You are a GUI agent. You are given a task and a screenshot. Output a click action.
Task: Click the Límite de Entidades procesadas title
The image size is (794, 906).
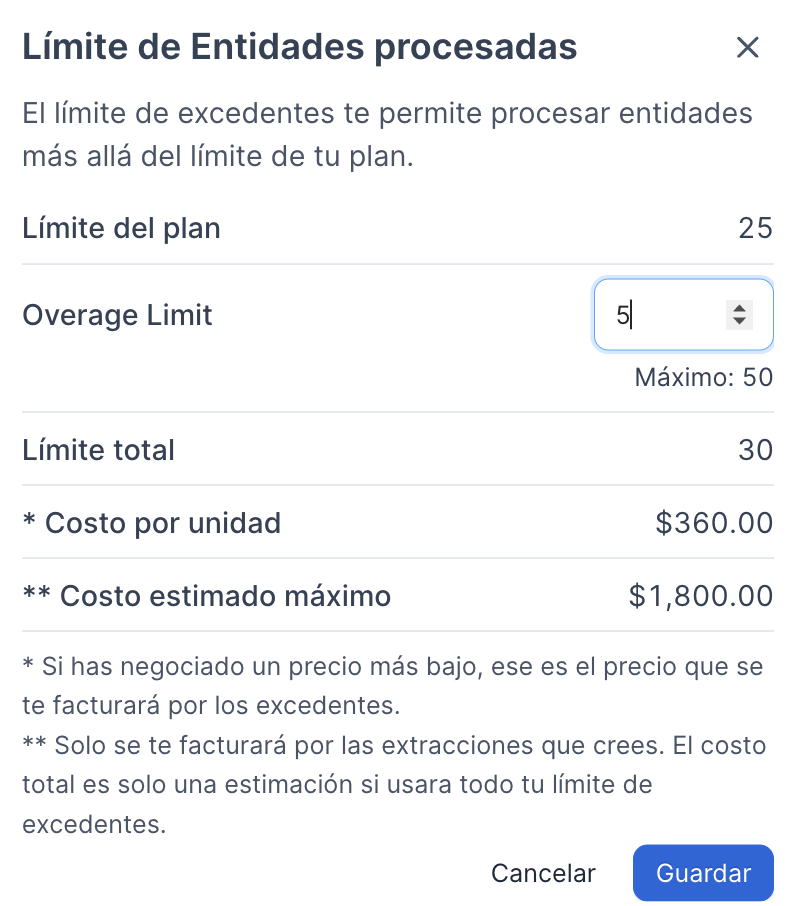click(299, 47)
